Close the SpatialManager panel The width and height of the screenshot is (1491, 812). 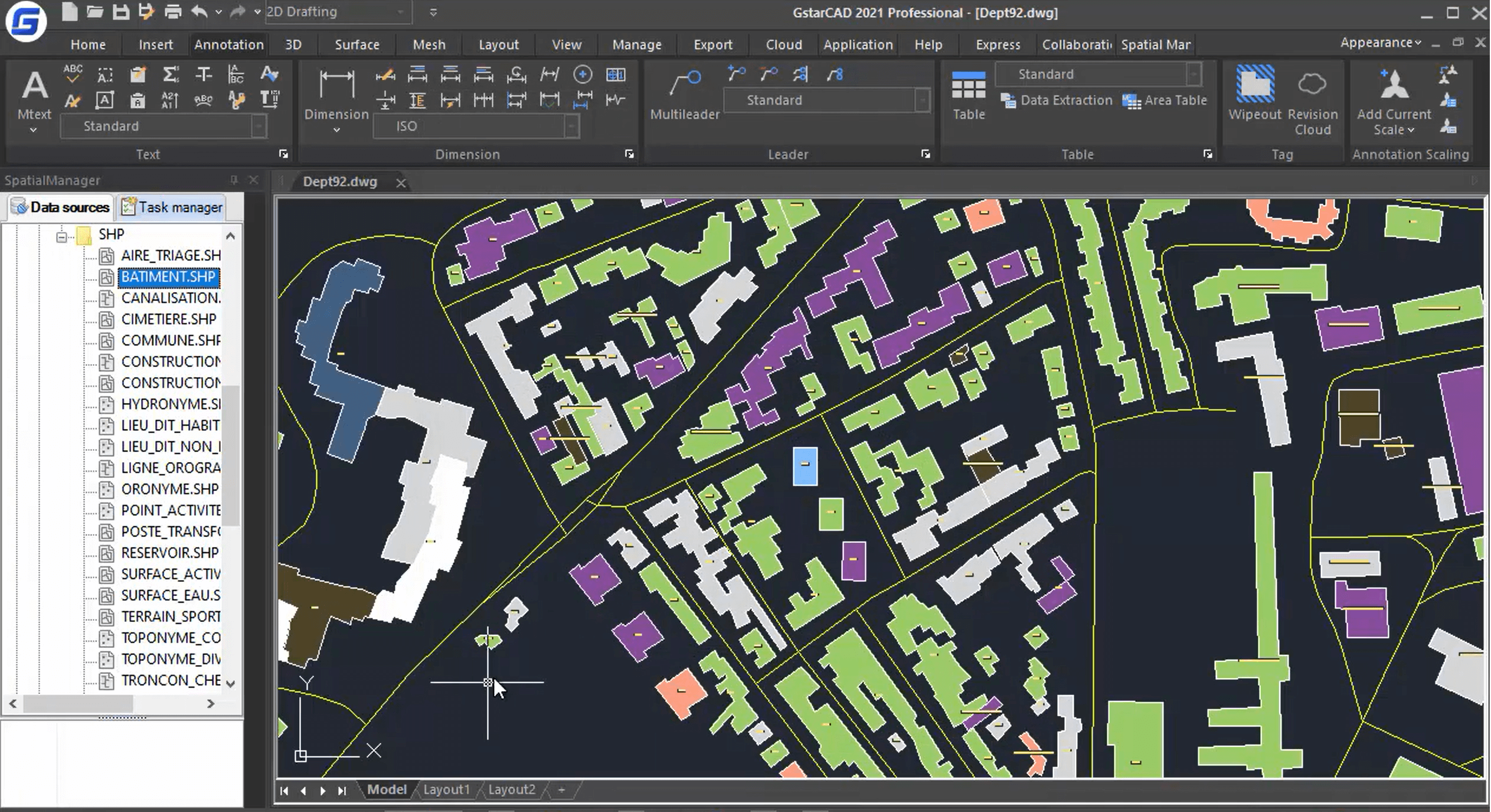coord(254,179)
